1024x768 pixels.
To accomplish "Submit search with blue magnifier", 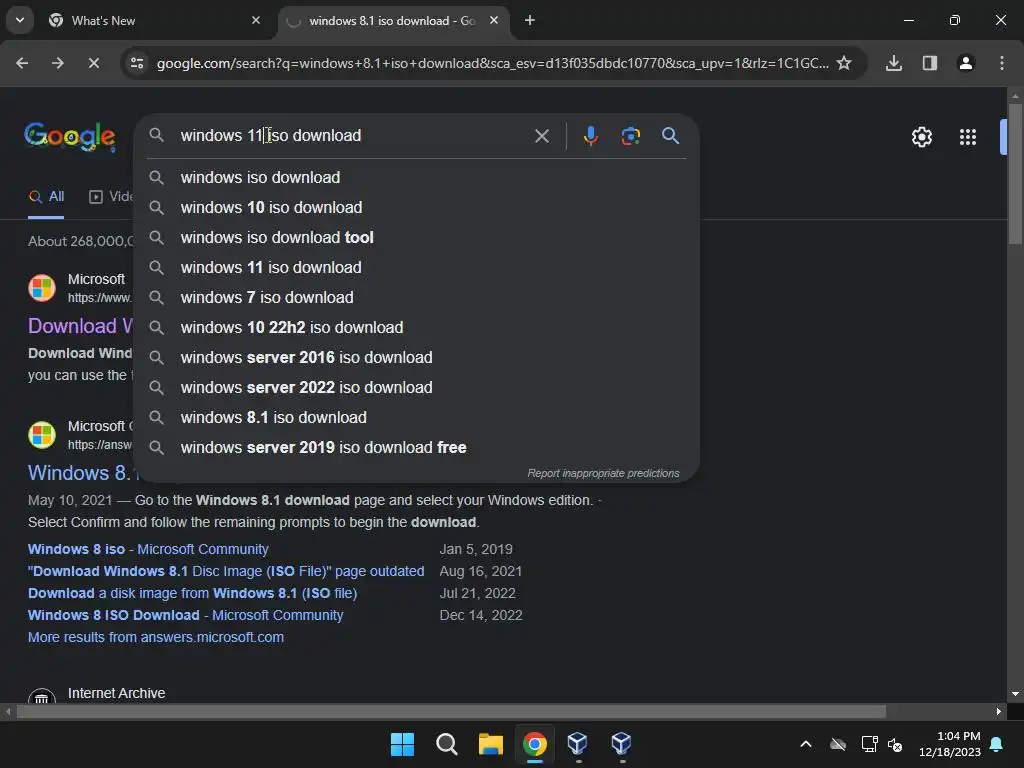I will coord(671,136).
